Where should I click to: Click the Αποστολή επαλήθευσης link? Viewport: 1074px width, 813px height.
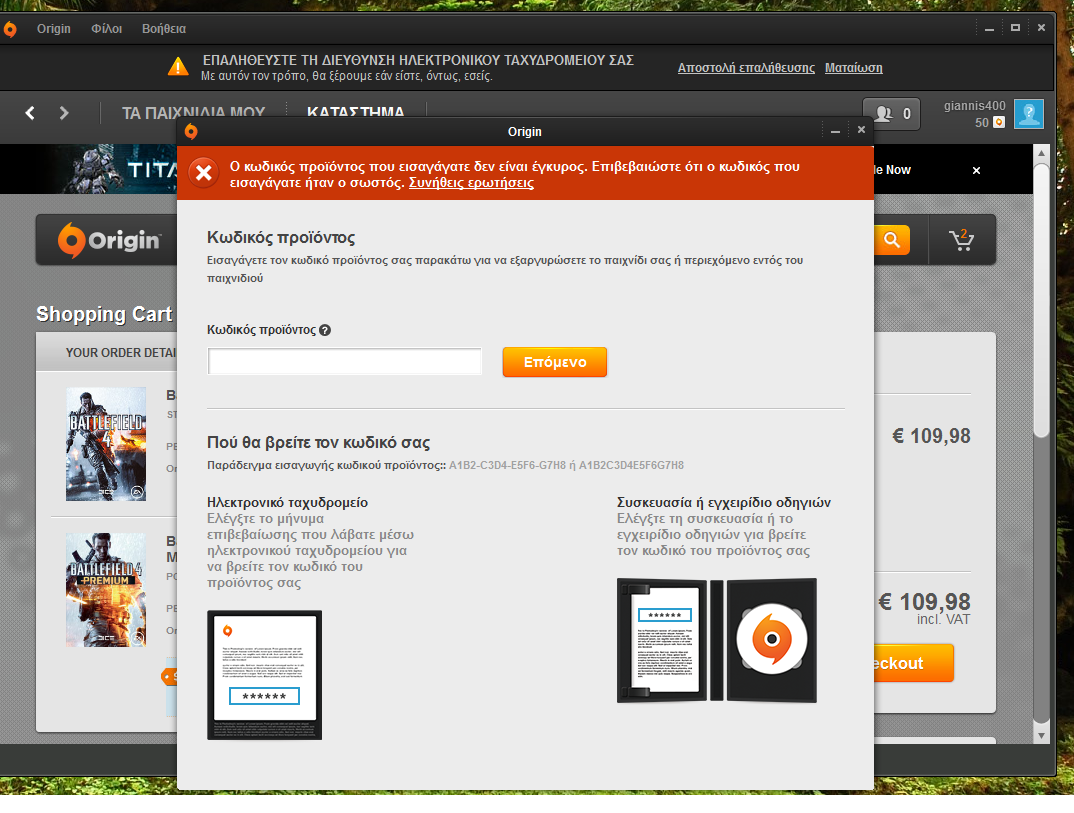(746, 68)
